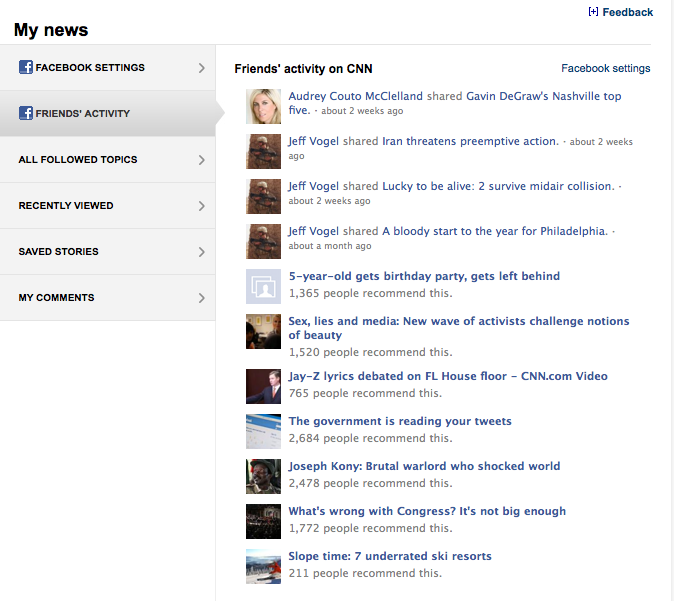This screenshot has width=674, height=601.
Task: Open Joseph Kony brutal warlord story
Action: coord(424,466)
